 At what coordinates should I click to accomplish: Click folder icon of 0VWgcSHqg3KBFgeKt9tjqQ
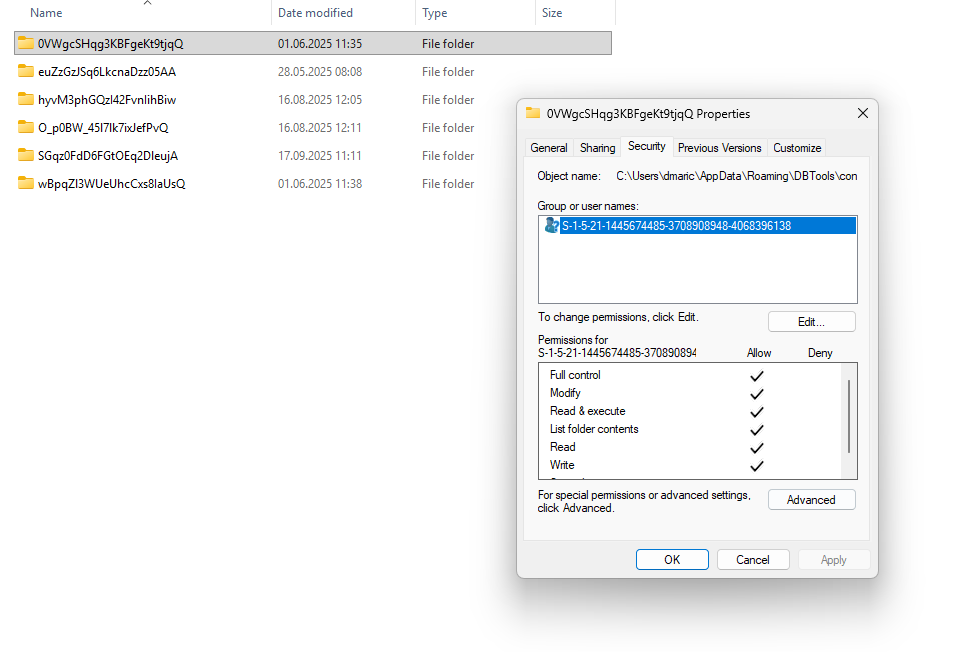(26, 43)
